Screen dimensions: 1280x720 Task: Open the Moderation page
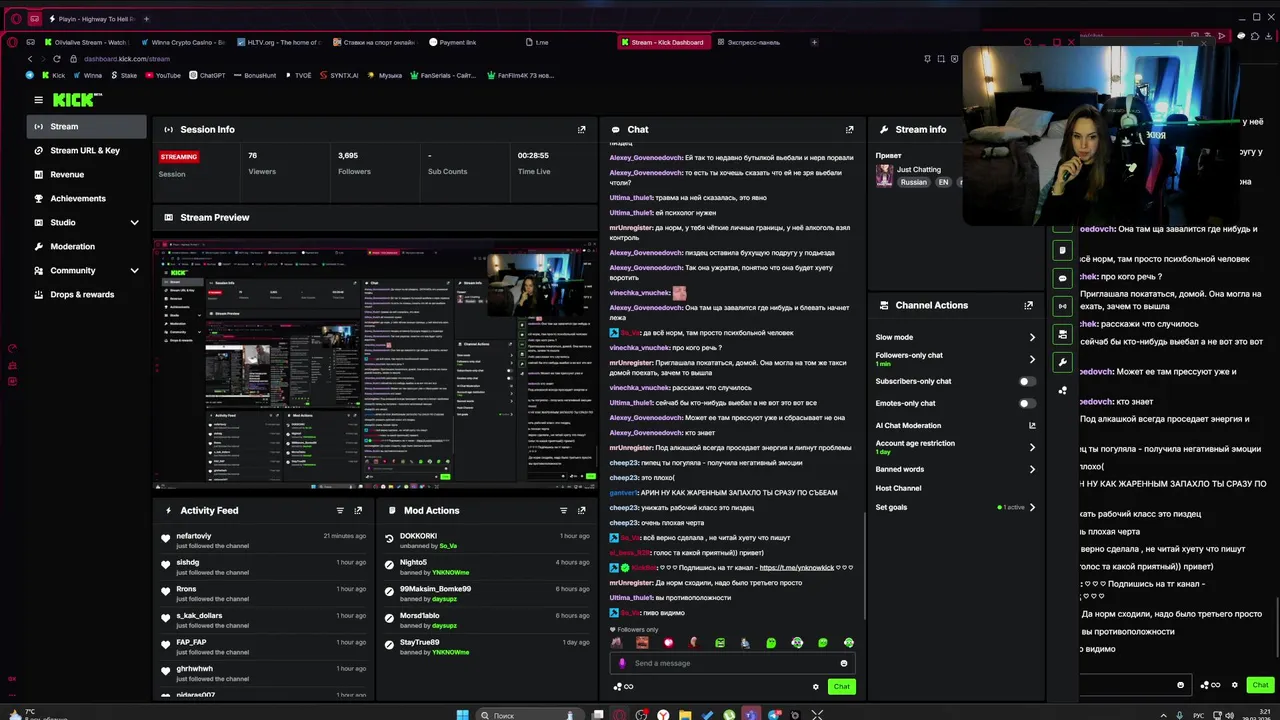tap(87, 246)
